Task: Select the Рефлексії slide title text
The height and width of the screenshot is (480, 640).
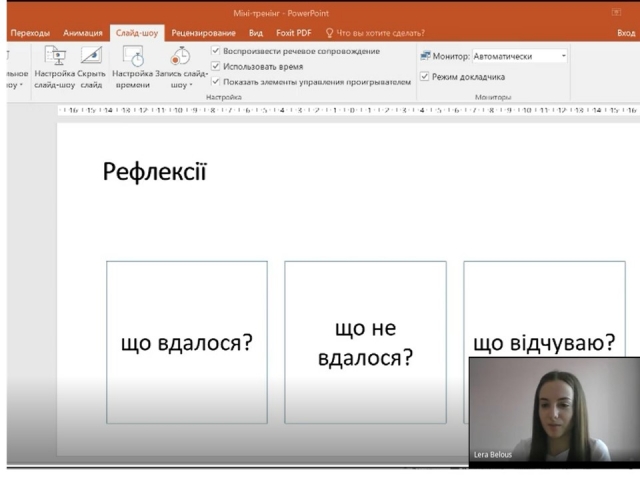Action: (154, 172)
